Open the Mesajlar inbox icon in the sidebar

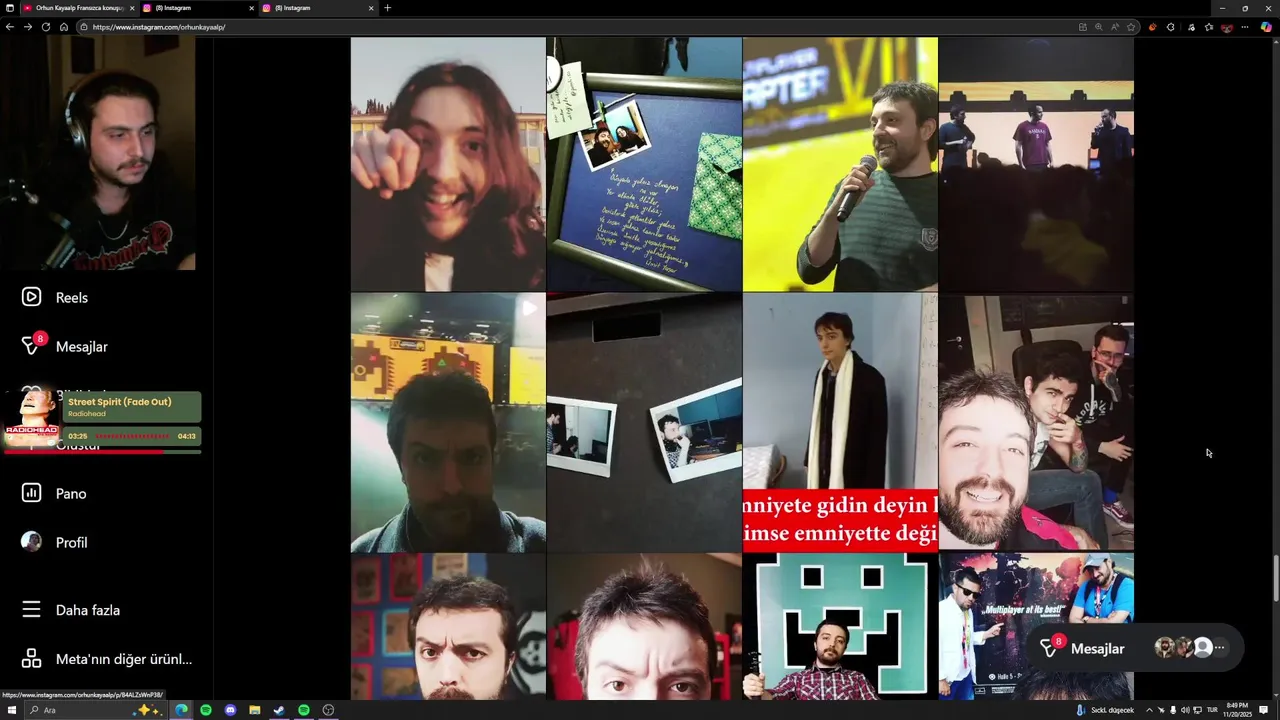[32, 346]
